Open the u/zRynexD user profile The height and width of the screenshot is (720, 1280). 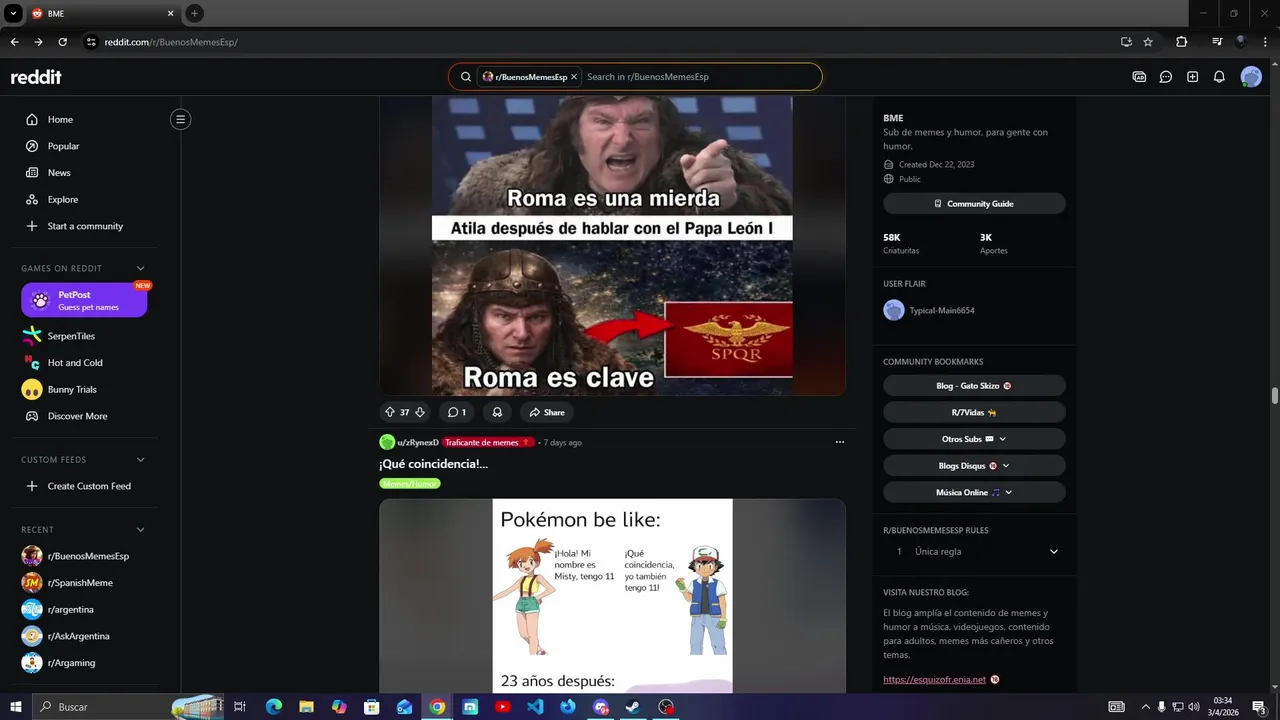click(417, 442)
